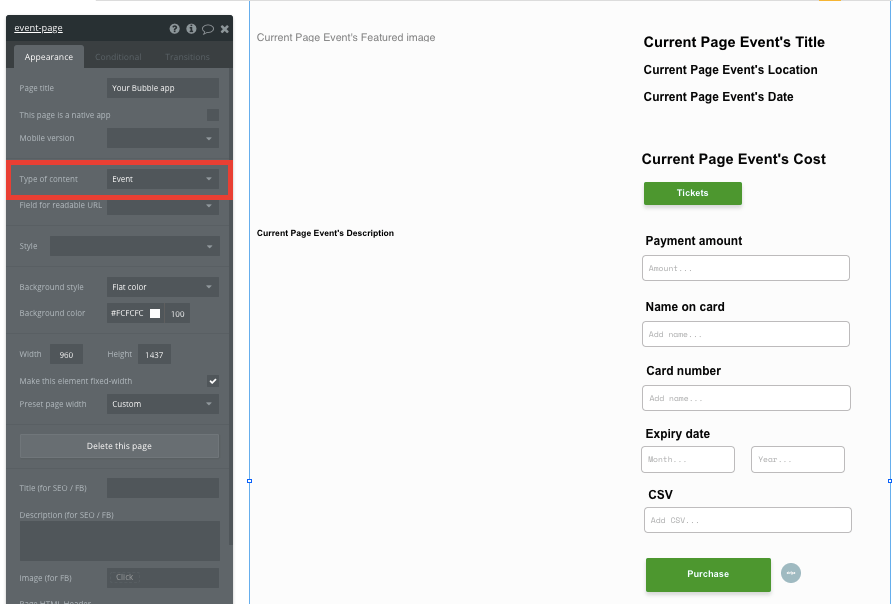893x604 pixels.
Task: Open the 'Type of content' dropdown
Action: click(x=162, y=179)
